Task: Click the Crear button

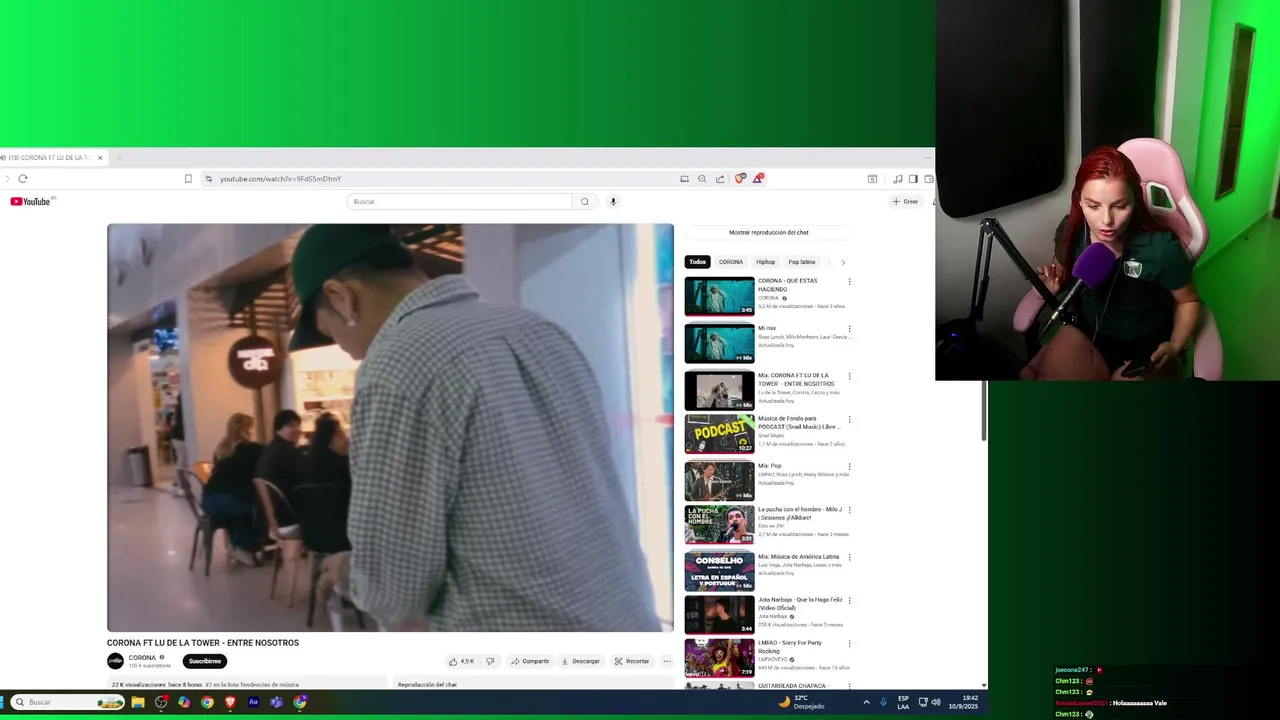Action: pyautogui.click(x=905, y=201)
